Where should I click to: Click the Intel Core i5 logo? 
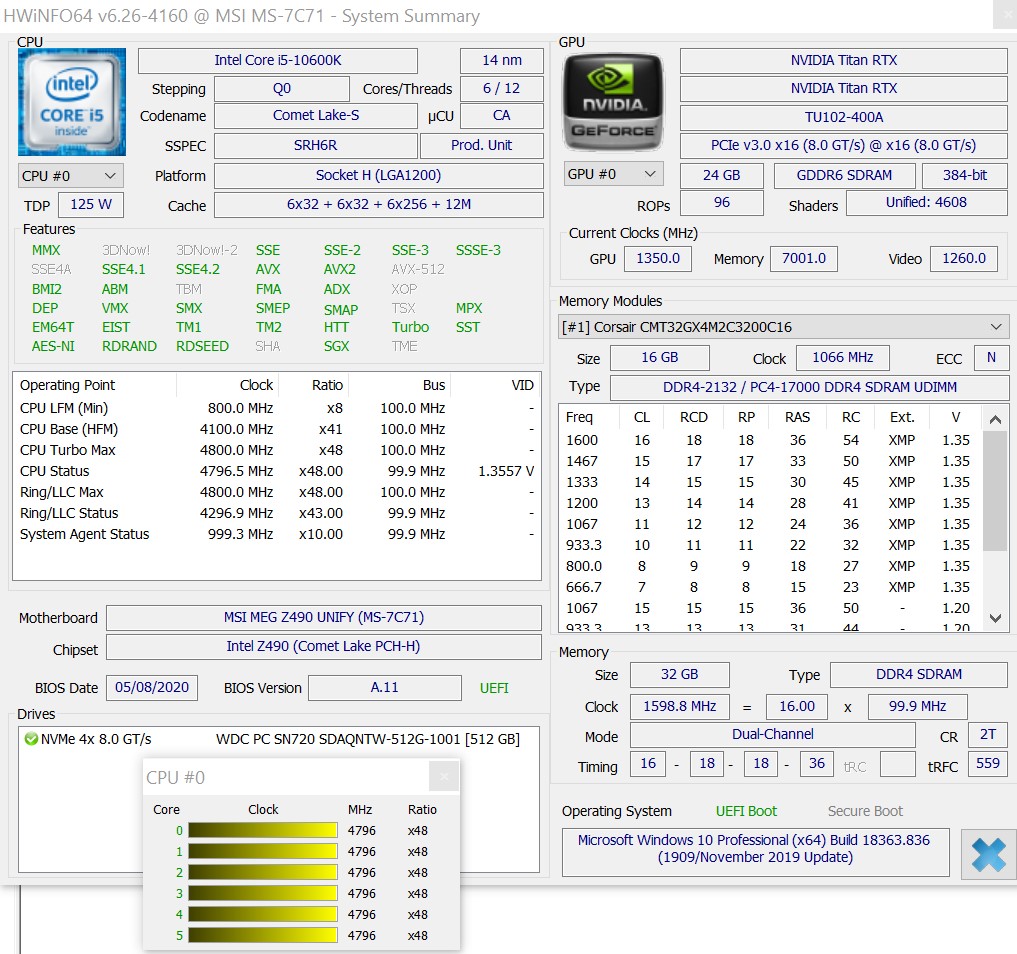[71, 102]
